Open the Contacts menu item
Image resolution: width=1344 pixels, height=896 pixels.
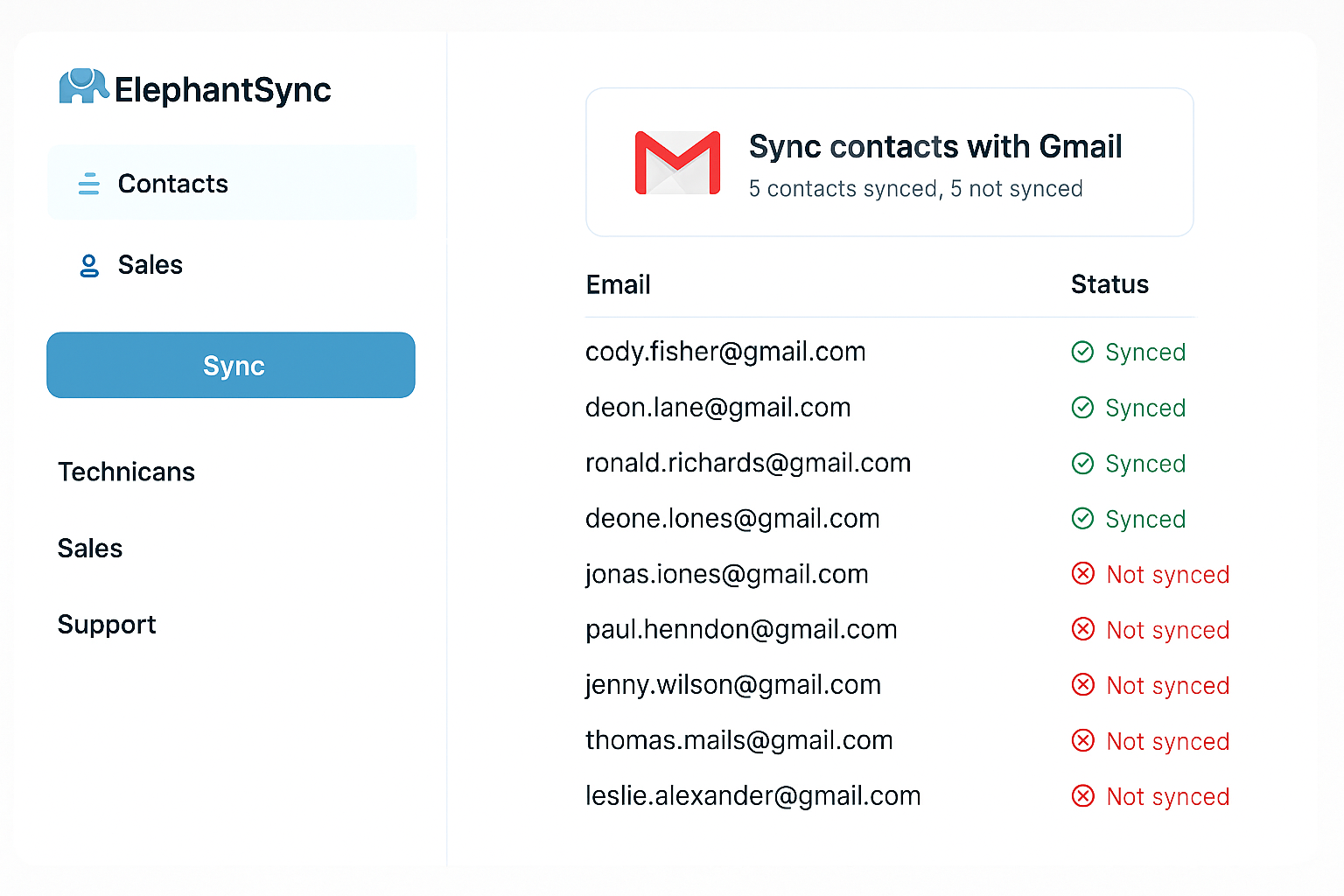pos(172,184)
